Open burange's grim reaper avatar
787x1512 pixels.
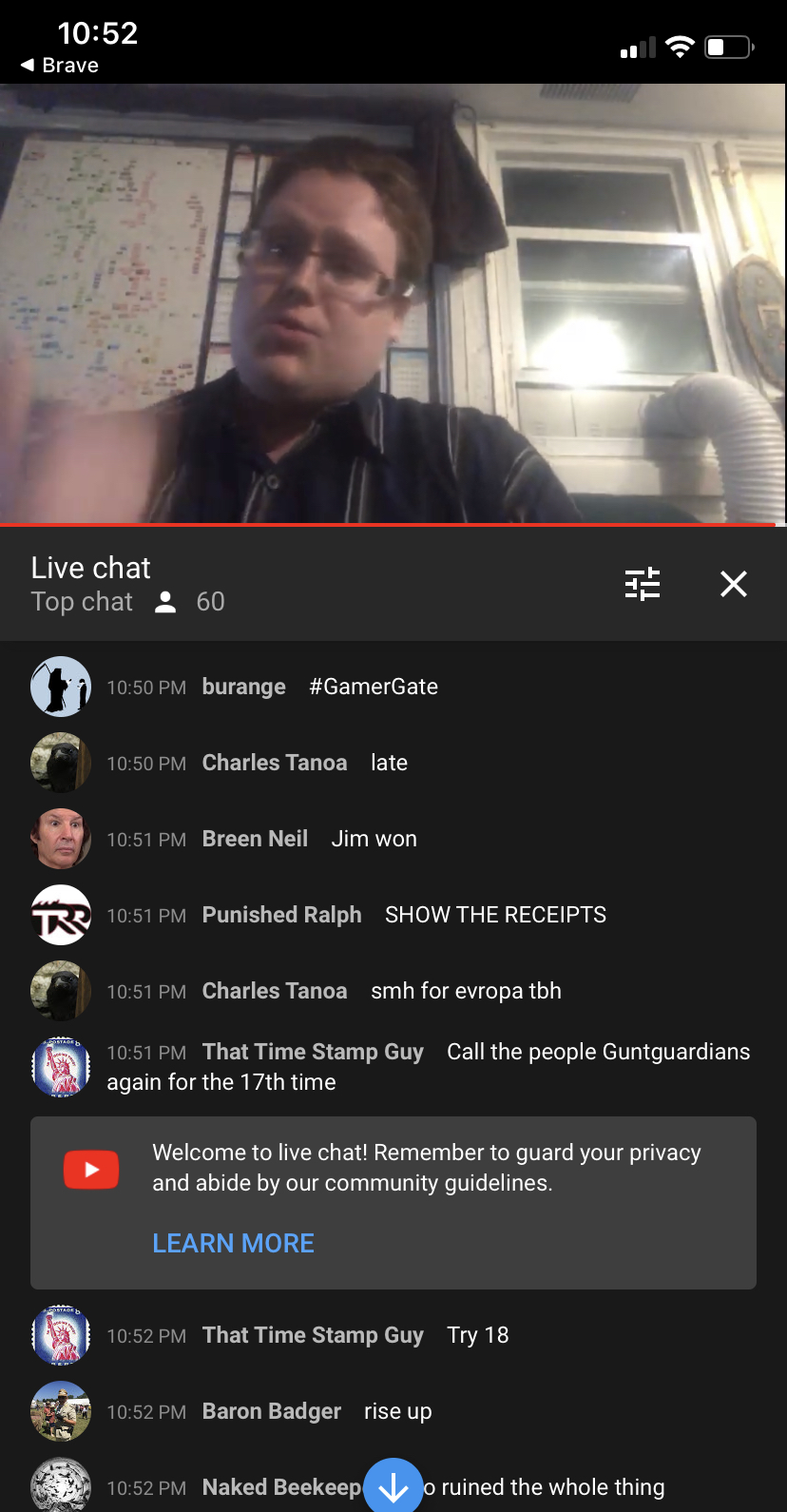click(x=61, y=687)
